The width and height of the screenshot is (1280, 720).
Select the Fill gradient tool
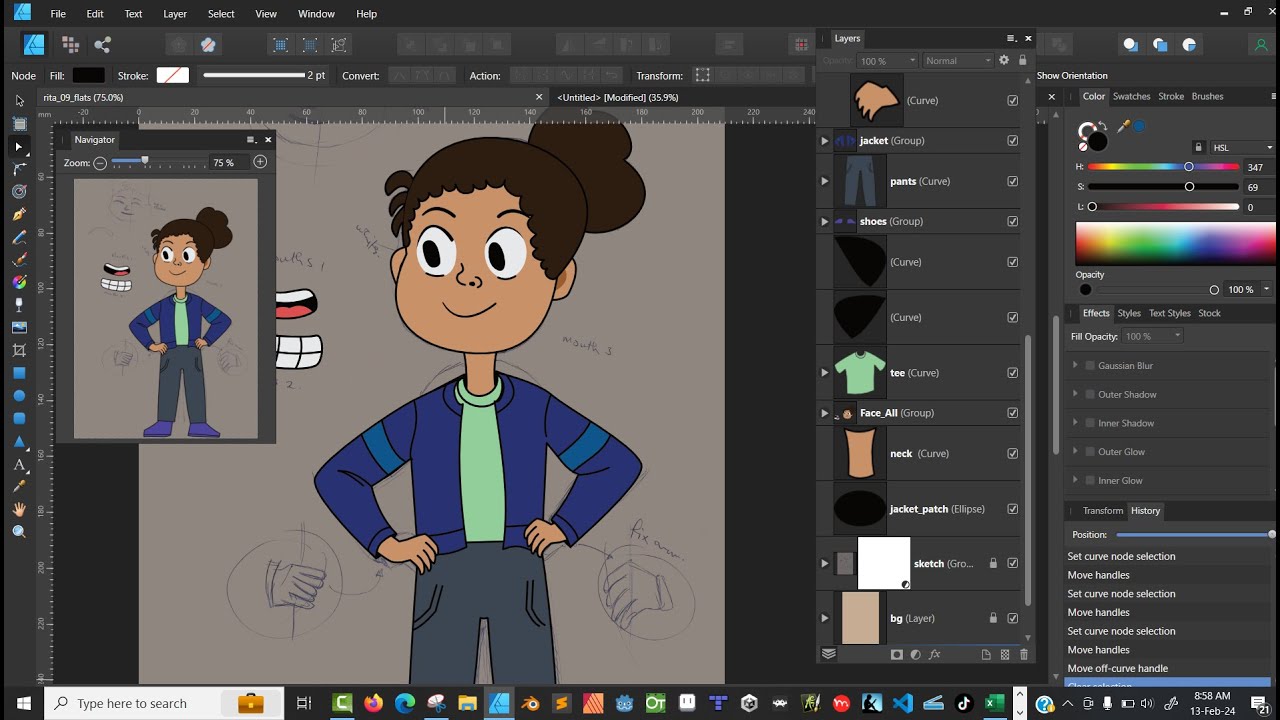19,282
